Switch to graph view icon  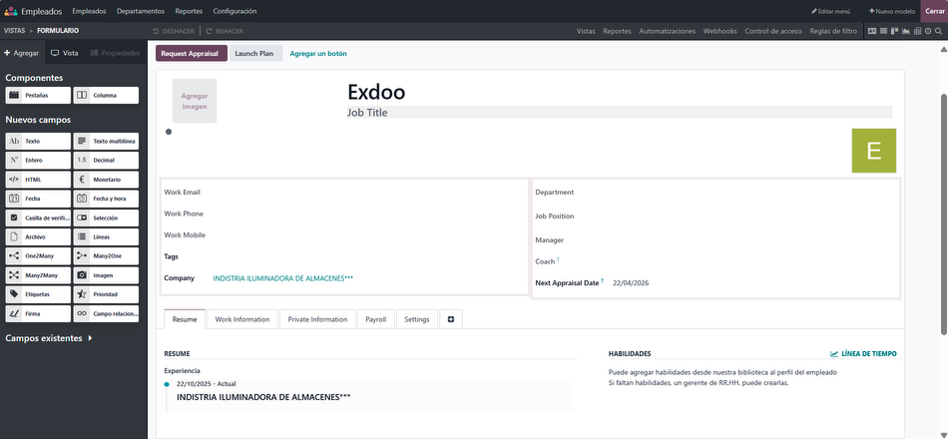pyautogui.click(x=906, y=31)
